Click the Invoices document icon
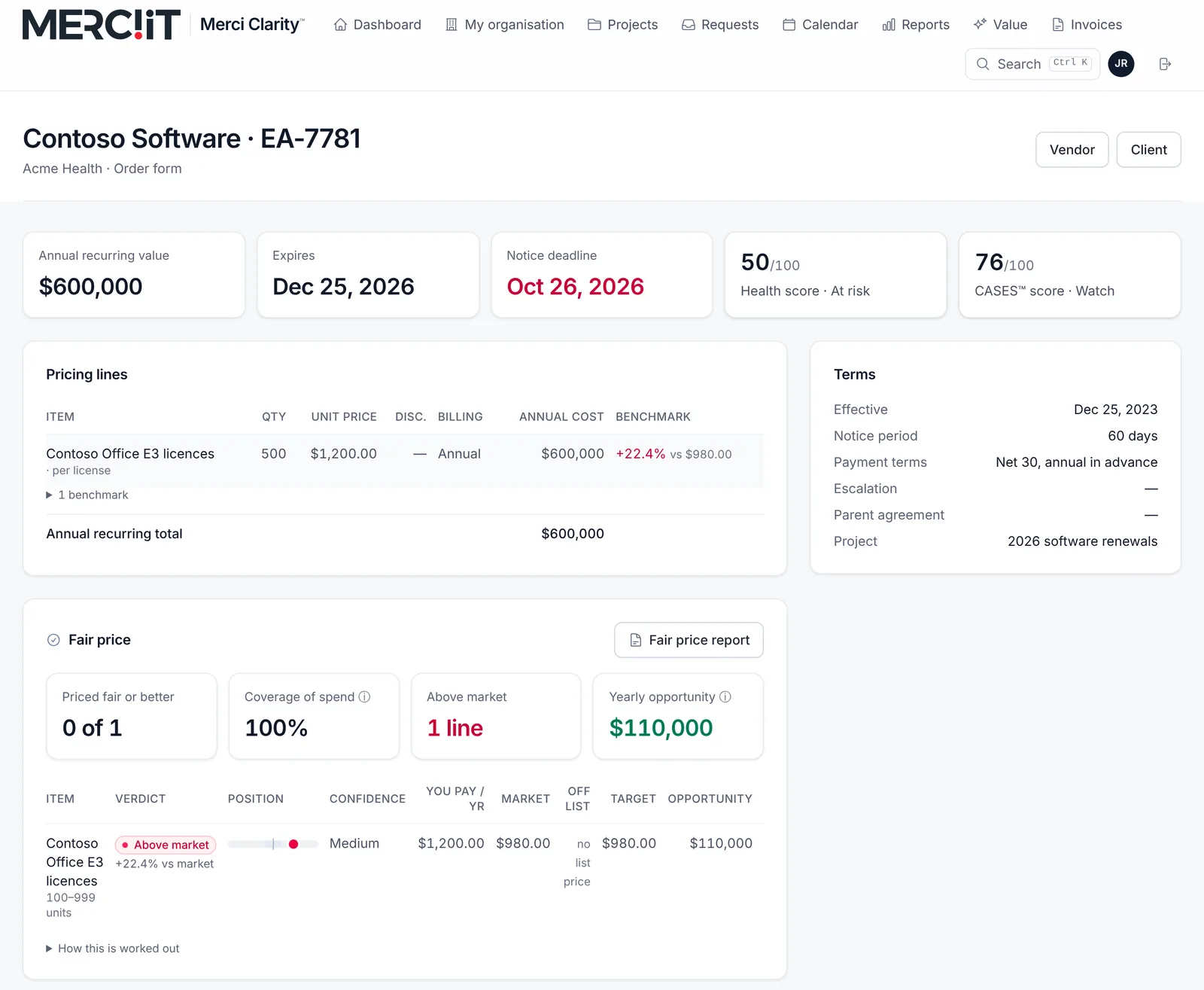1204x990 pixels. (1058, 25)
